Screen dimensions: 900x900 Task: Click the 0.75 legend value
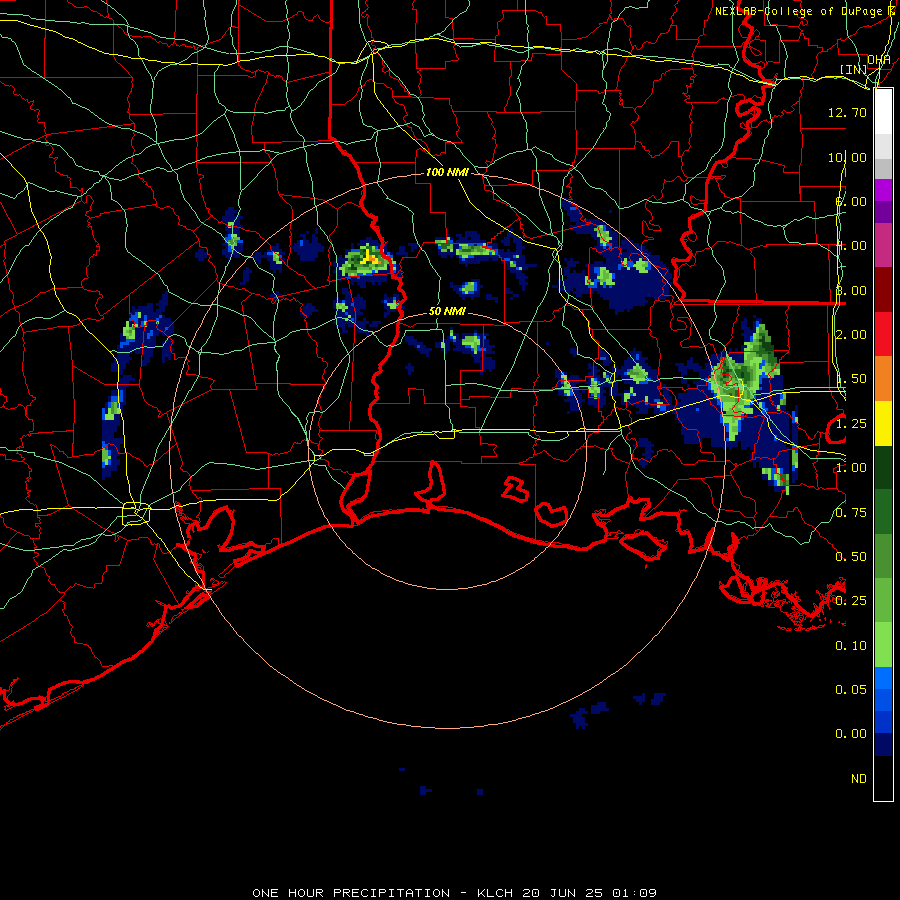851,513
